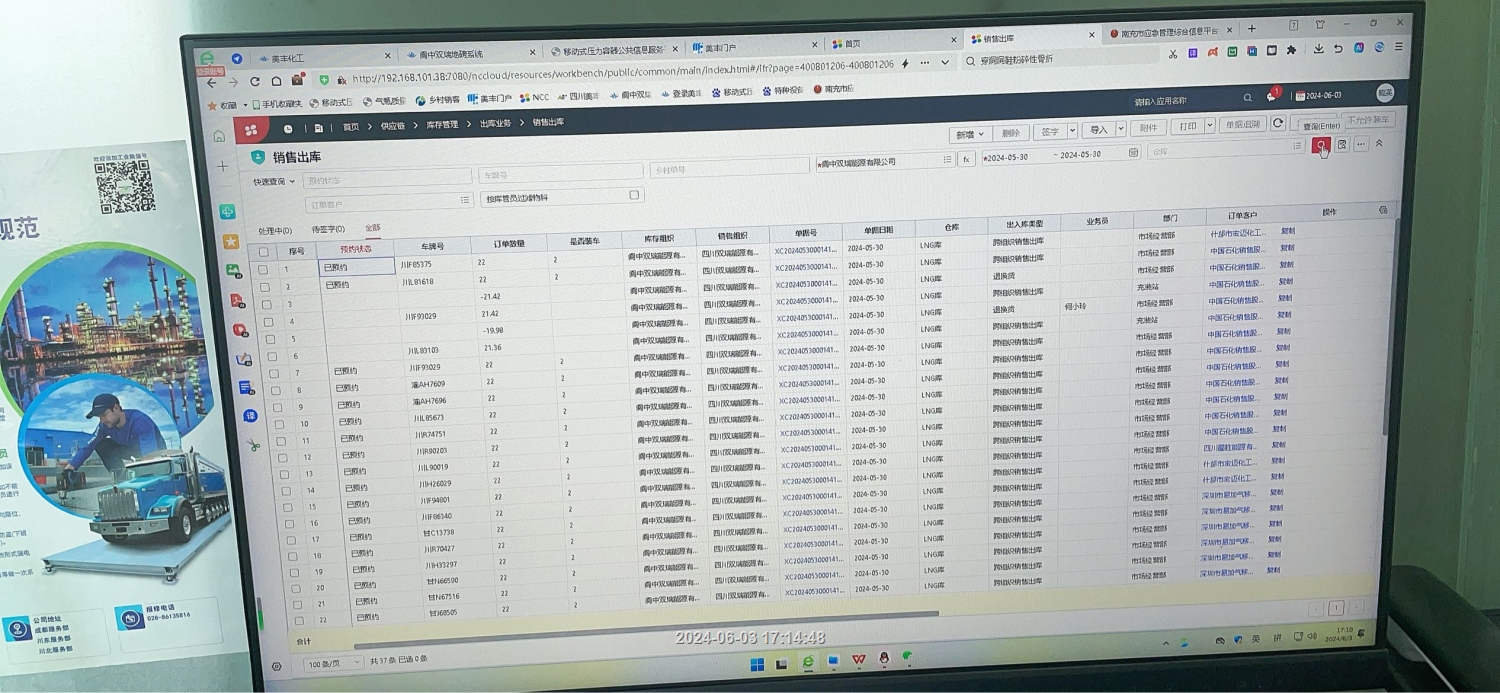The image size is (1500, 693).
Task: Click the 仓库 filter input field
Action: point(1226,150)
